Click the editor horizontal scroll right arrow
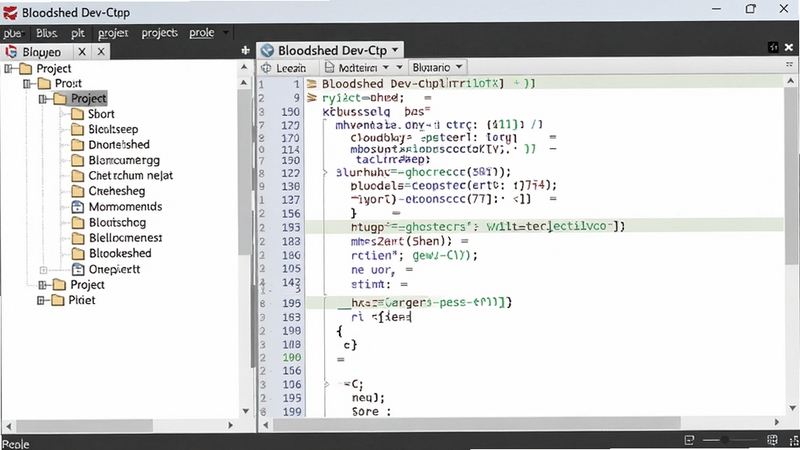Screen dimensions: 800x450 click(x=777, y=422)
